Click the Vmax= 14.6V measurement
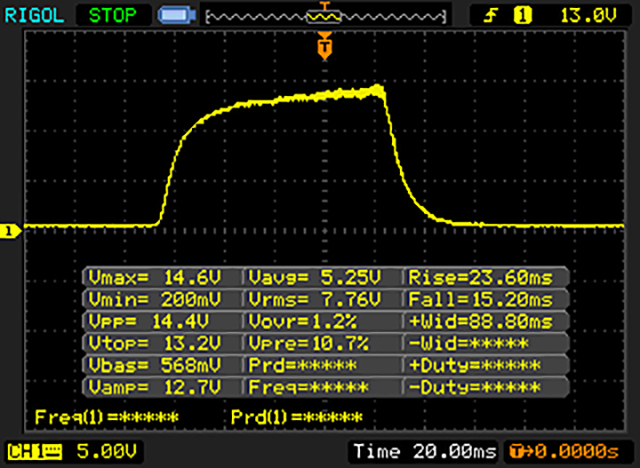Viewport: 640px width, 468px height. pos(155,278)
